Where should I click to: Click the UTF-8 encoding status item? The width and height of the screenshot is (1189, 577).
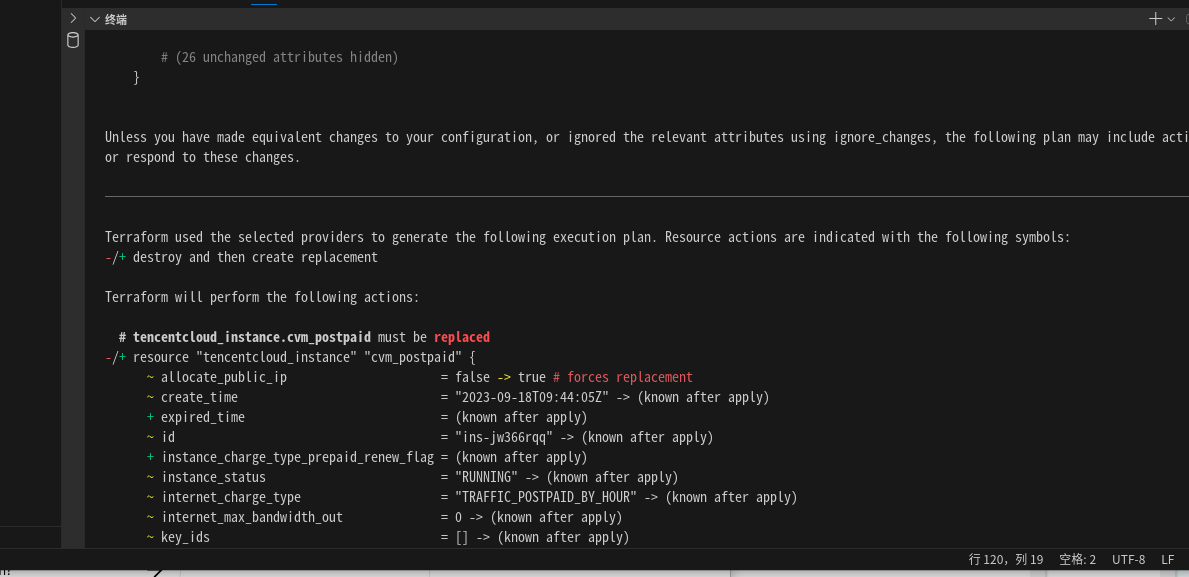1128,559
